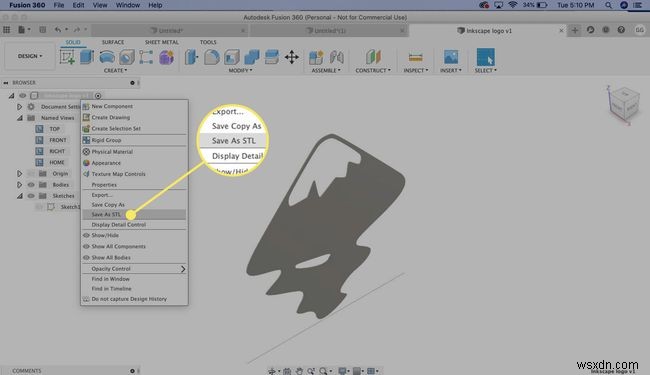Collapse the Named Views folder

tap(19, 118)
